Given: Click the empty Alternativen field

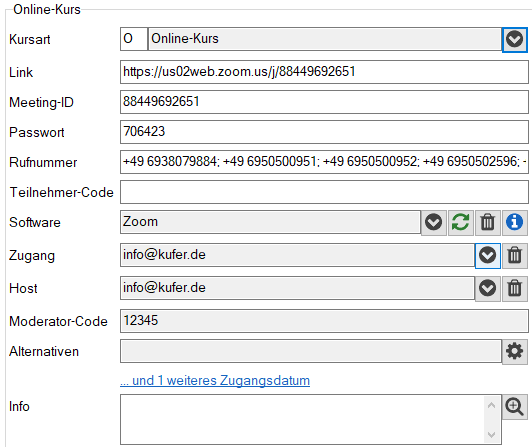Looking at the screenshot, I should 311,351.
